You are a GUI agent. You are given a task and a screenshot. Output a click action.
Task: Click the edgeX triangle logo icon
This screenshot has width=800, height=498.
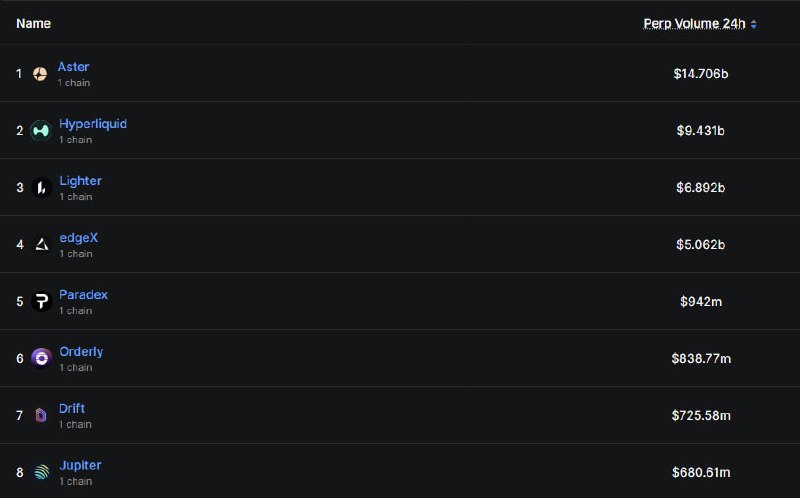tap(41, 244)
